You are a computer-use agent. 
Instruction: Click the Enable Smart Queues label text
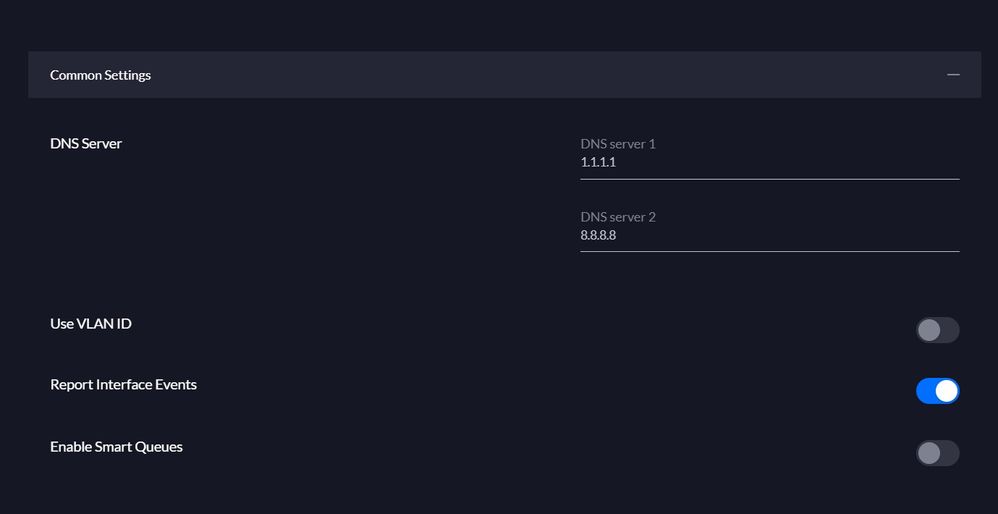click(116, 446)
